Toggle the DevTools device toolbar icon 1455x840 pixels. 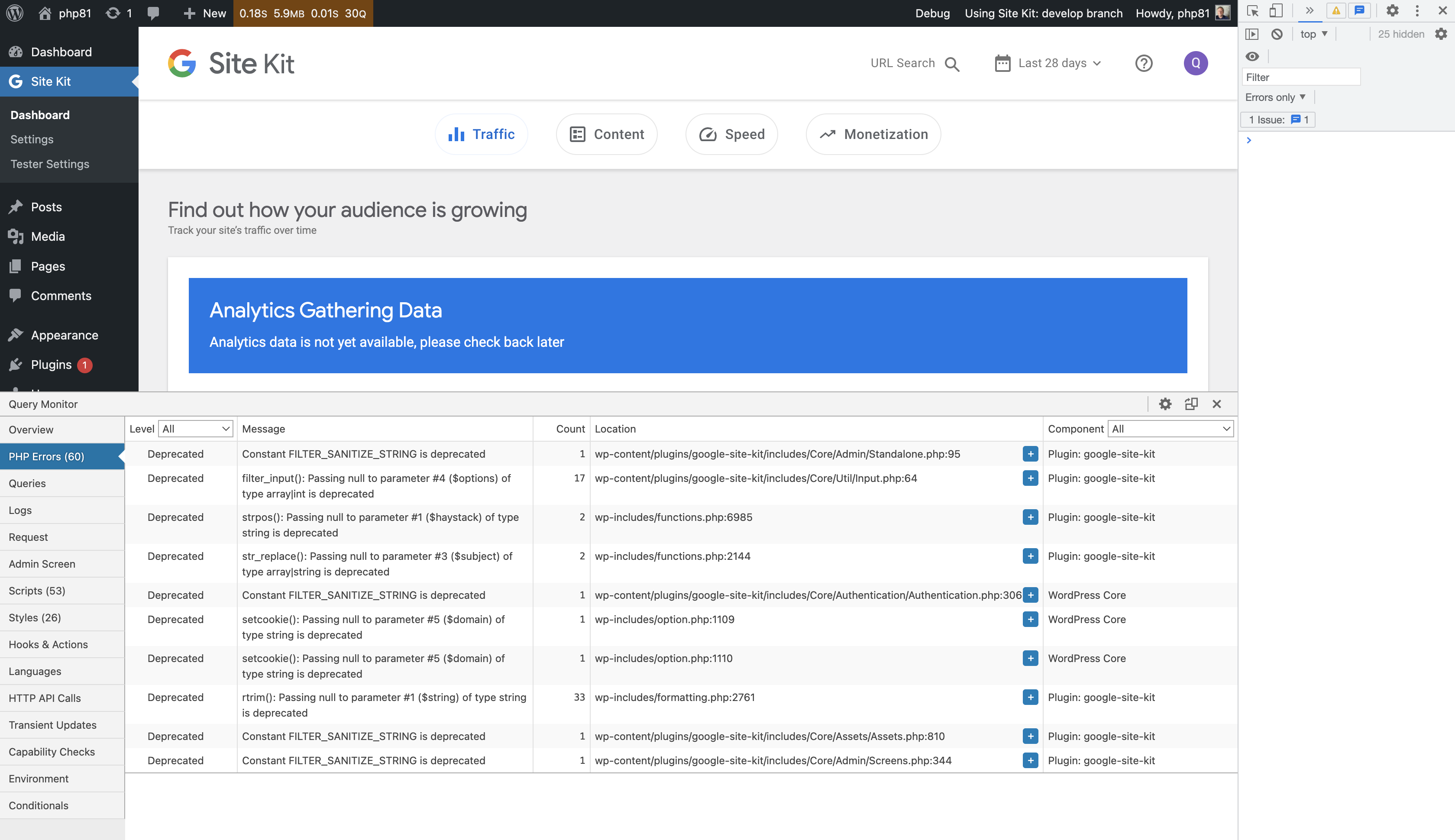coord(1276,11)
